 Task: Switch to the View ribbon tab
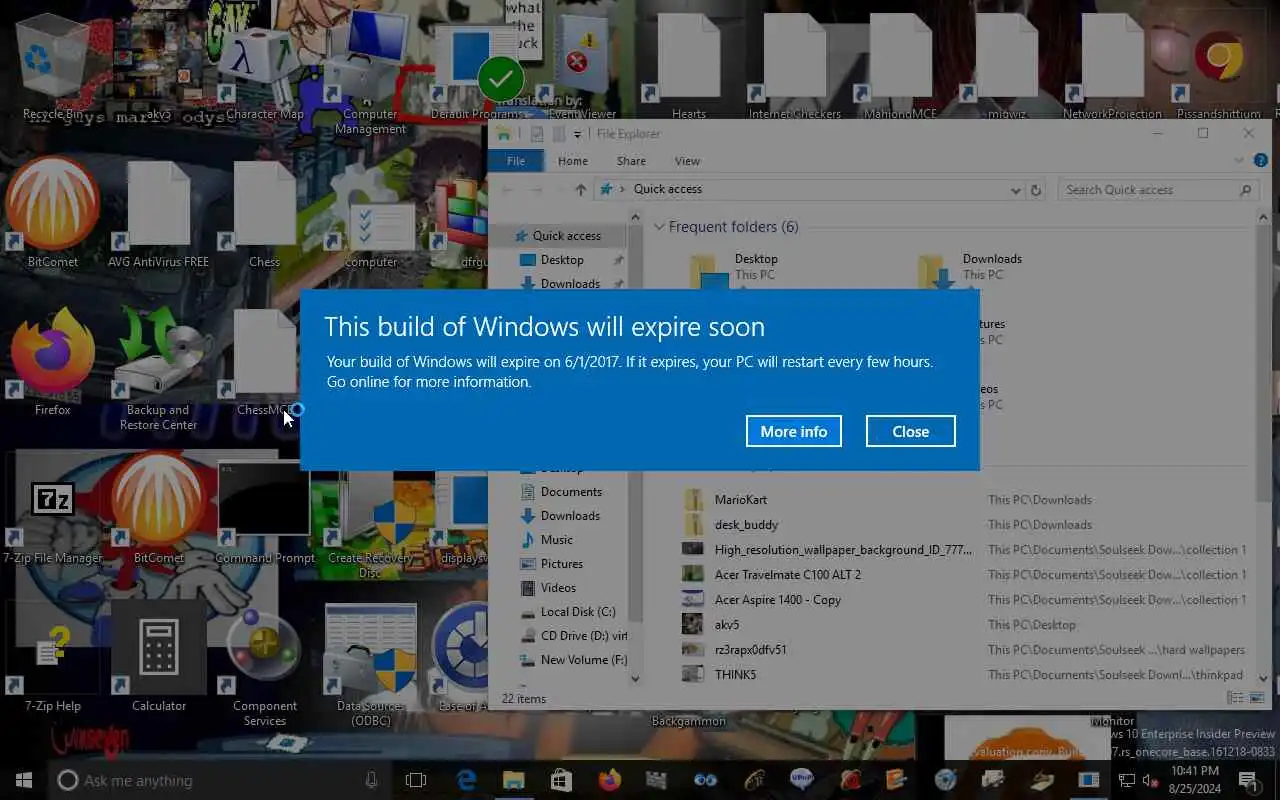pos(687,161)
